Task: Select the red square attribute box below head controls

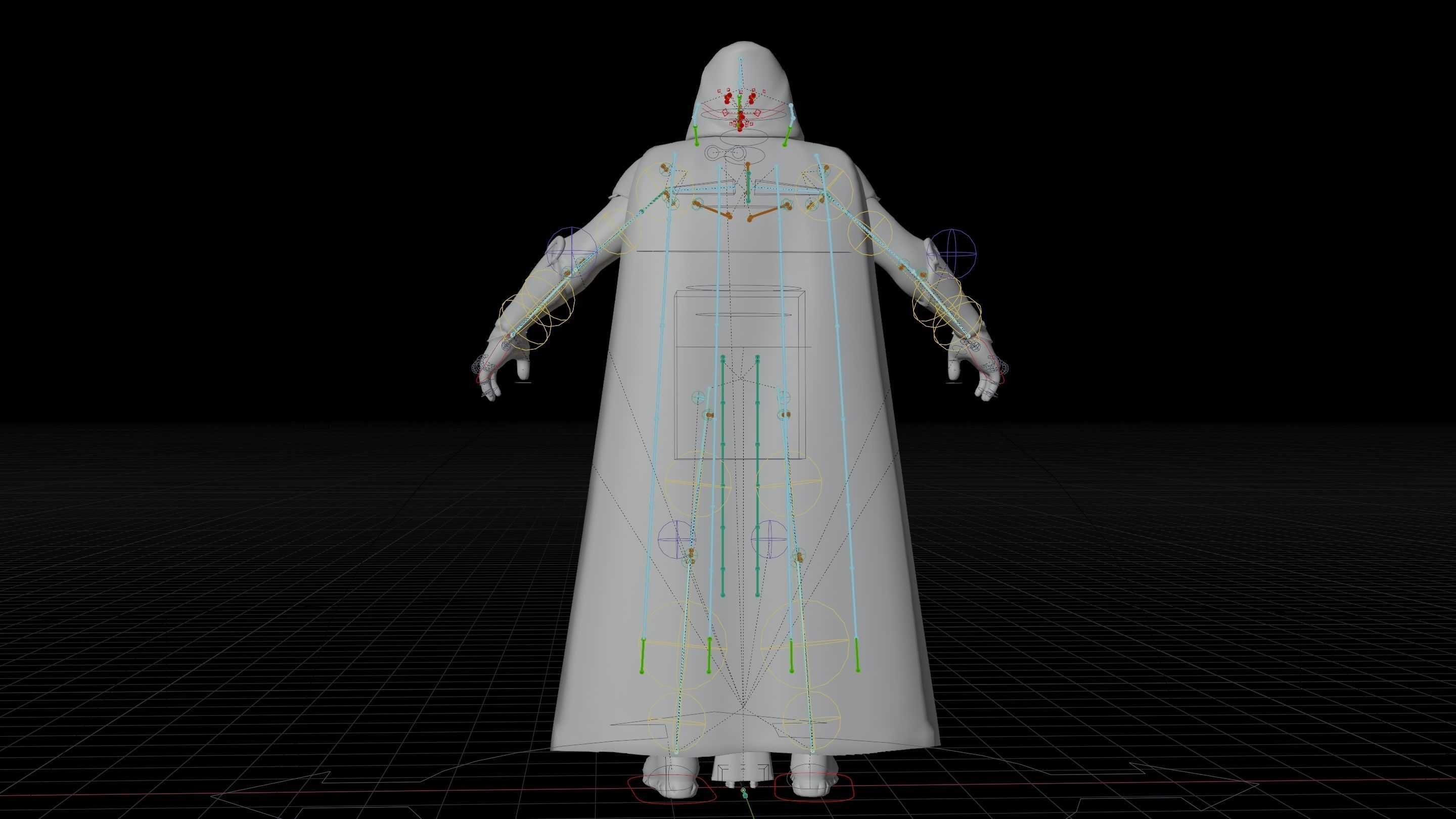Action: (732, 125)
